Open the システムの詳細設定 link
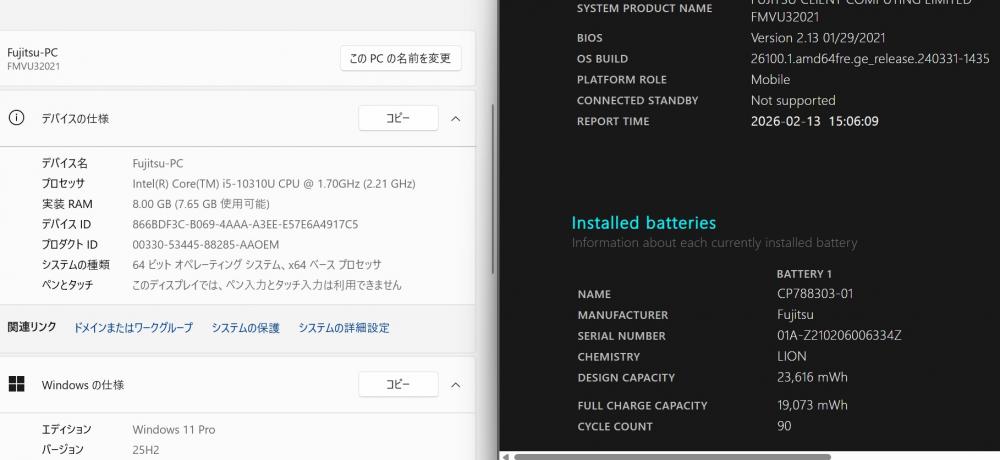The width and height of the screenshot is (1000, 460). [x=344, y=327]
